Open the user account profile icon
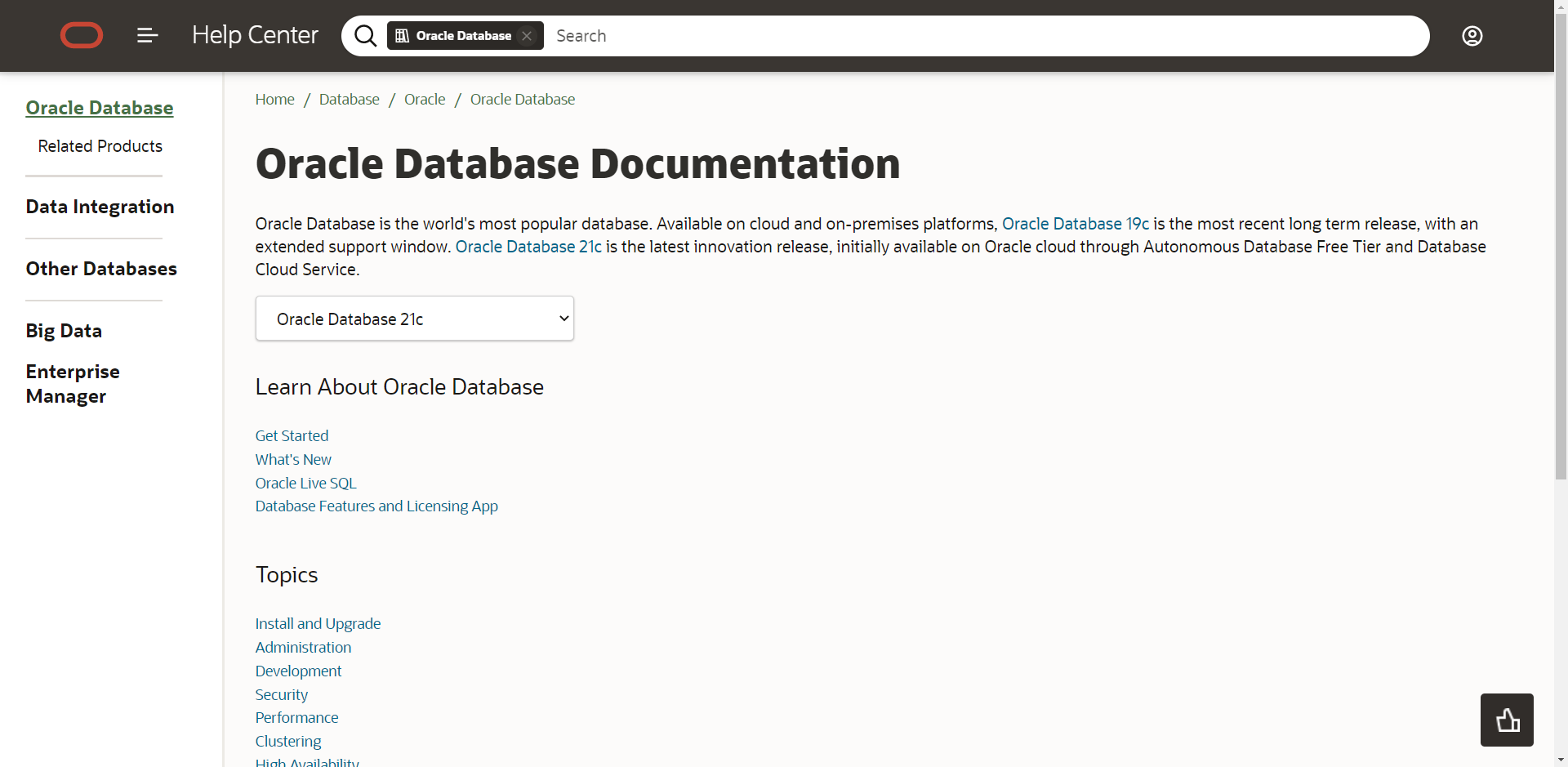The height and width of the screenshot is (767, 1568). click(1472, 36)
